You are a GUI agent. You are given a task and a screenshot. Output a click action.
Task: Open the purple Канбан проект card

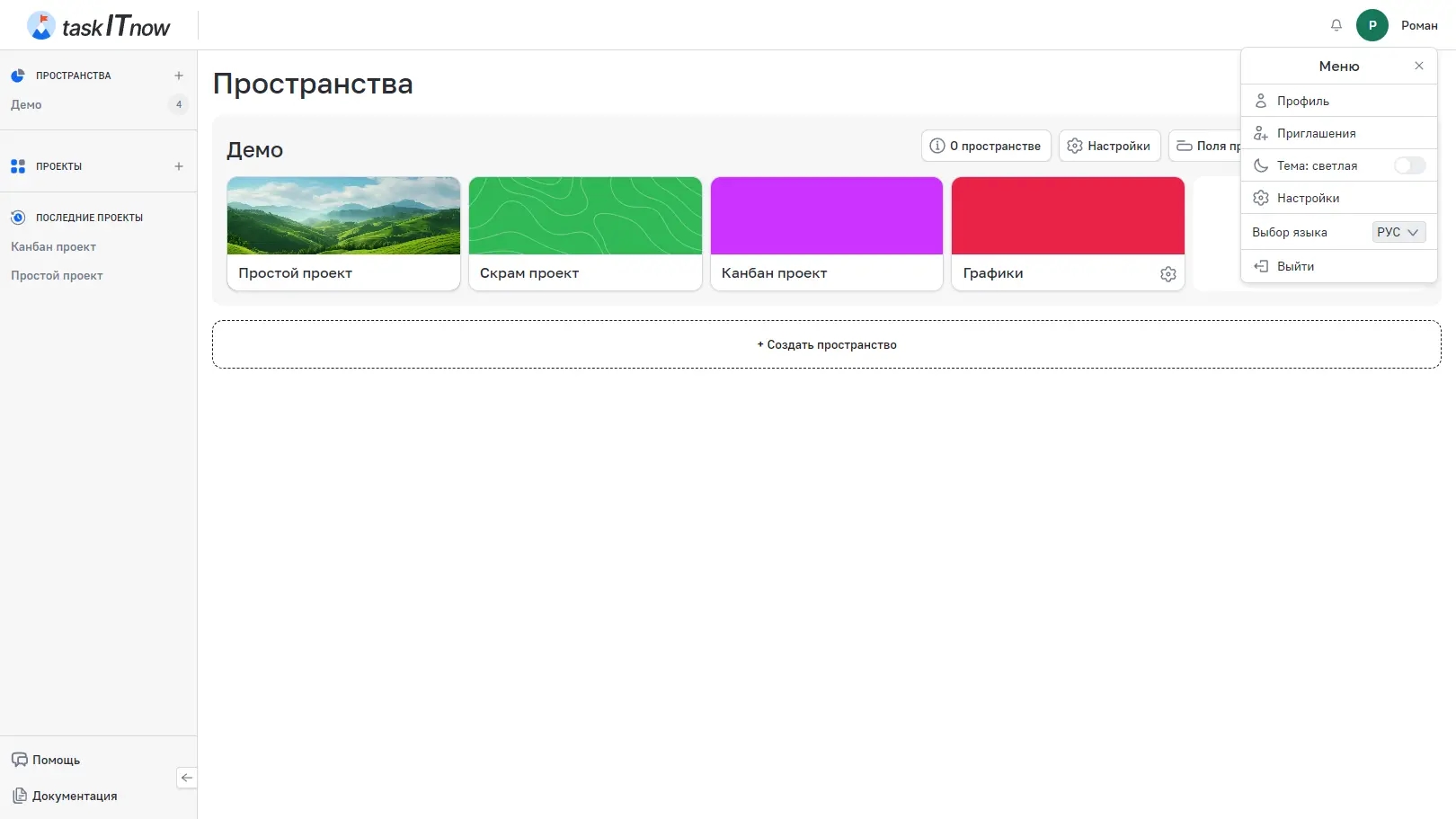(x=826, y=232)
